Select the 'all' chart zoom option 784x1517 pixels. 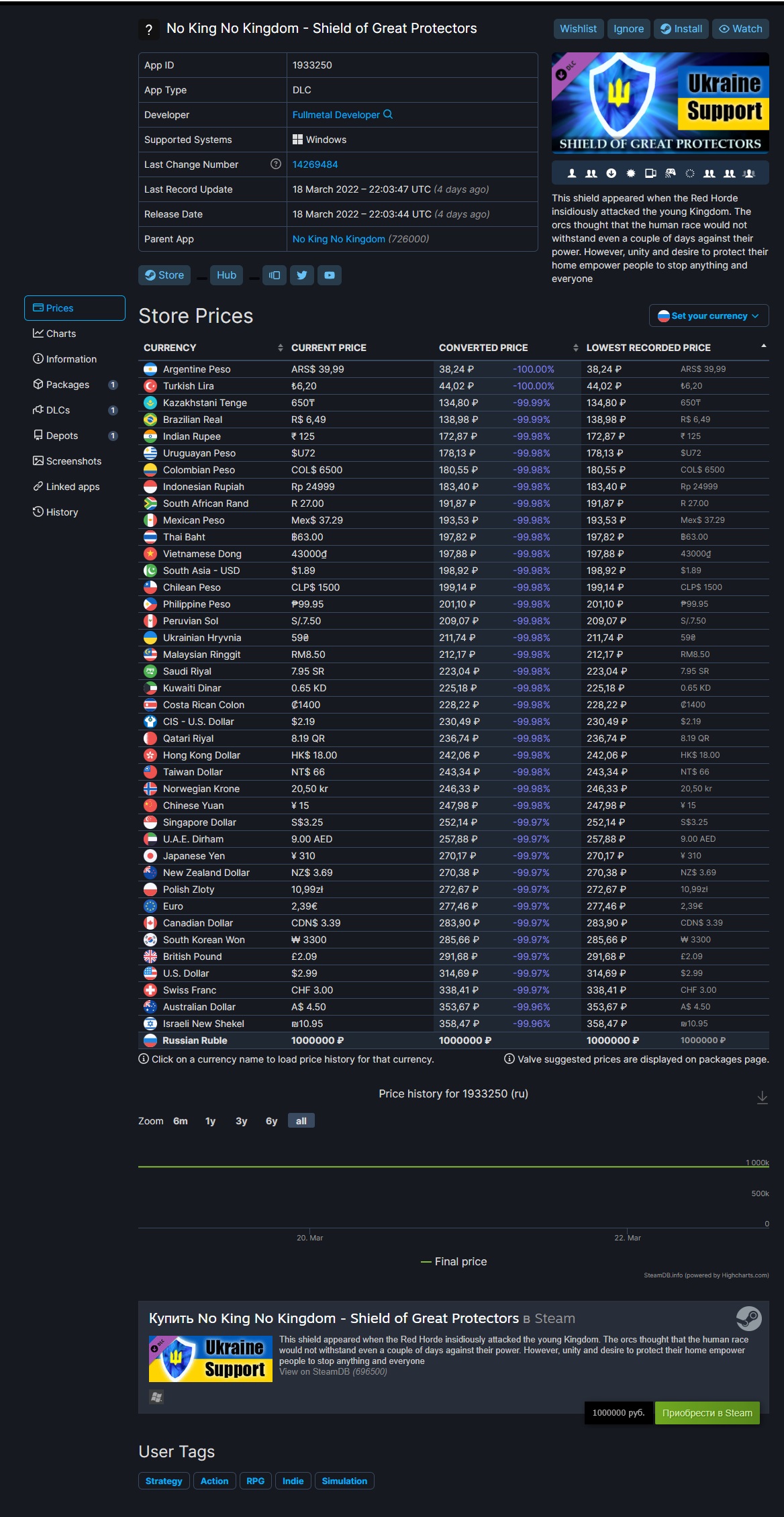pyautogui.click(x=301, y=1121)
